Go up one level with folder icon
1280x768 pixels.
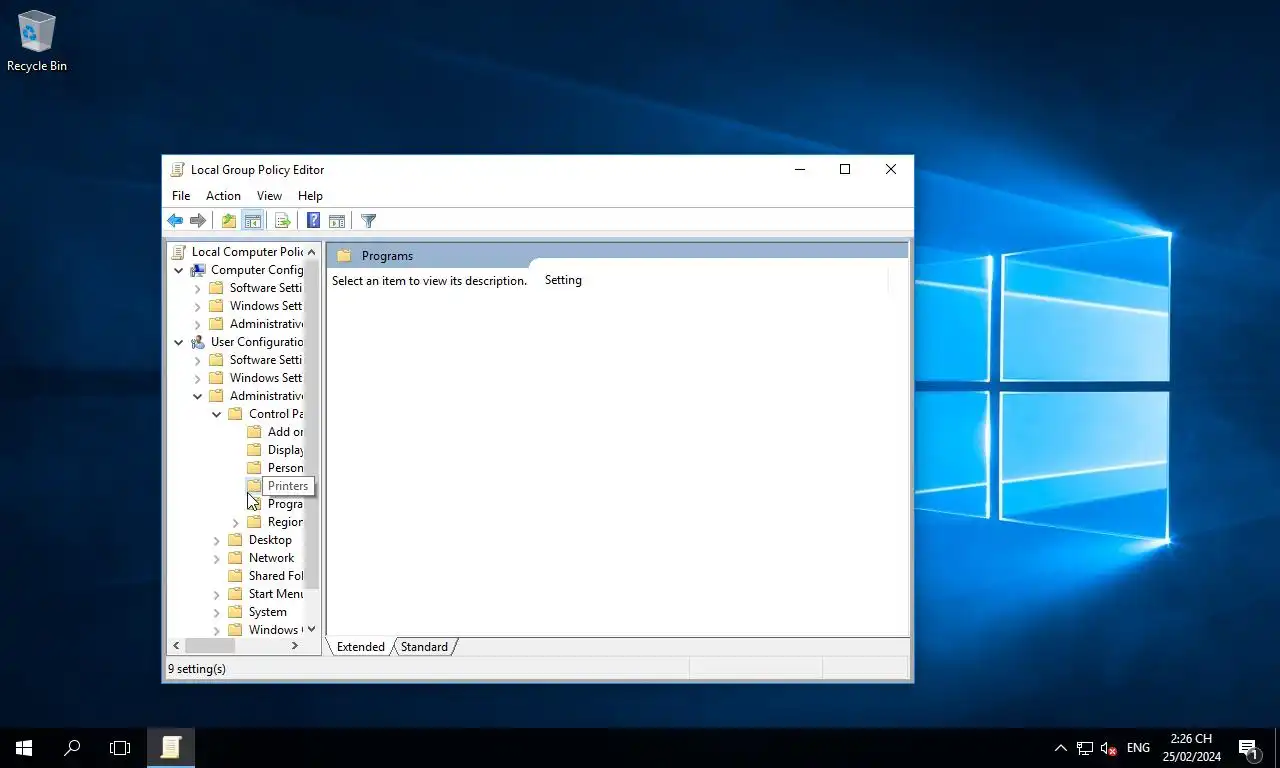click(x=229, y=221)
